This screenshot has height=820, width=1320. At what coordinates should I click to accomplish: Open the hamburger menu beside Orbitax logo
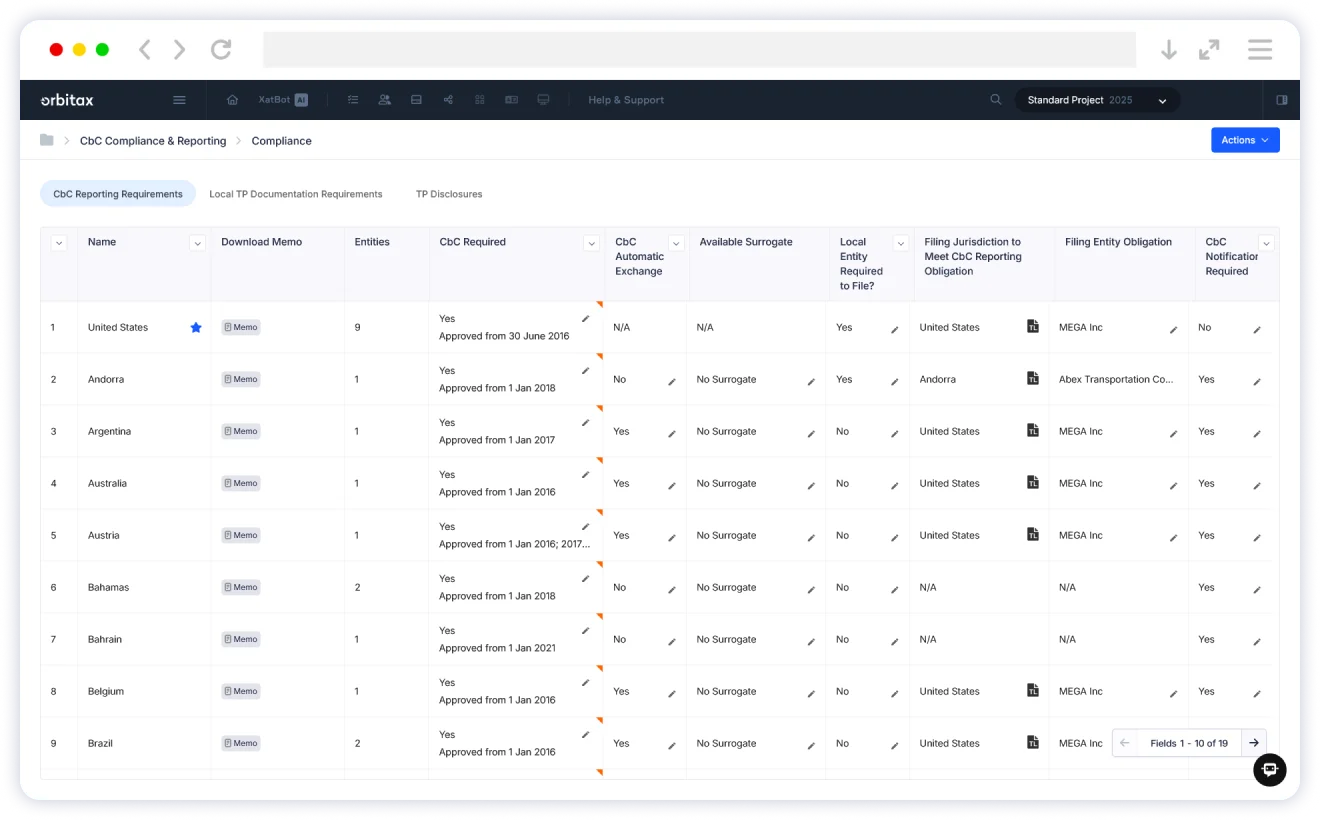[x=179, y=100]
